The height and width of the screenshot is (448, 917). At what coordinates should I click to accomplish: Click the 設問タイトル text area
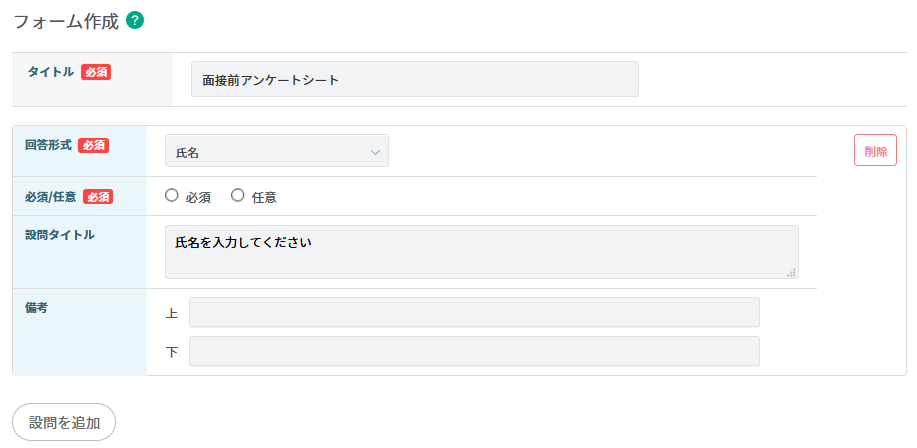point(481,252)
